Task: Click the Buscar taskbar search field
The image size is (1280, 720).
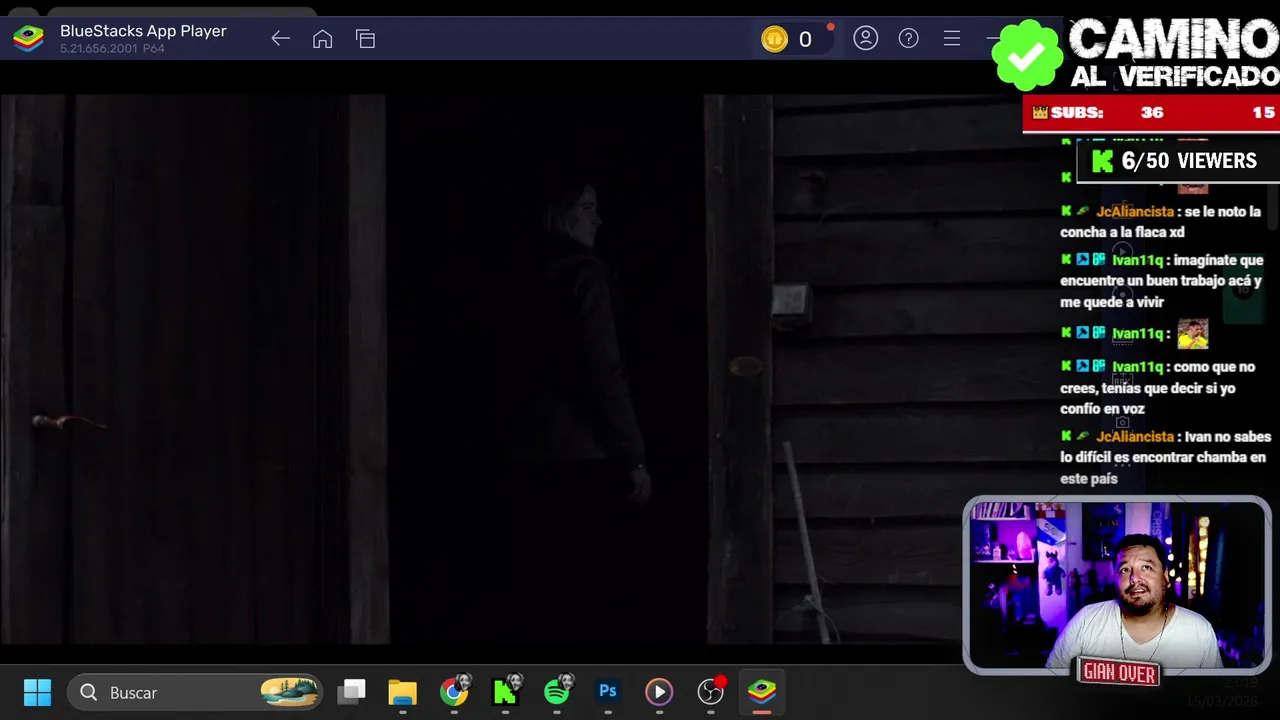Action: point(195,692)
